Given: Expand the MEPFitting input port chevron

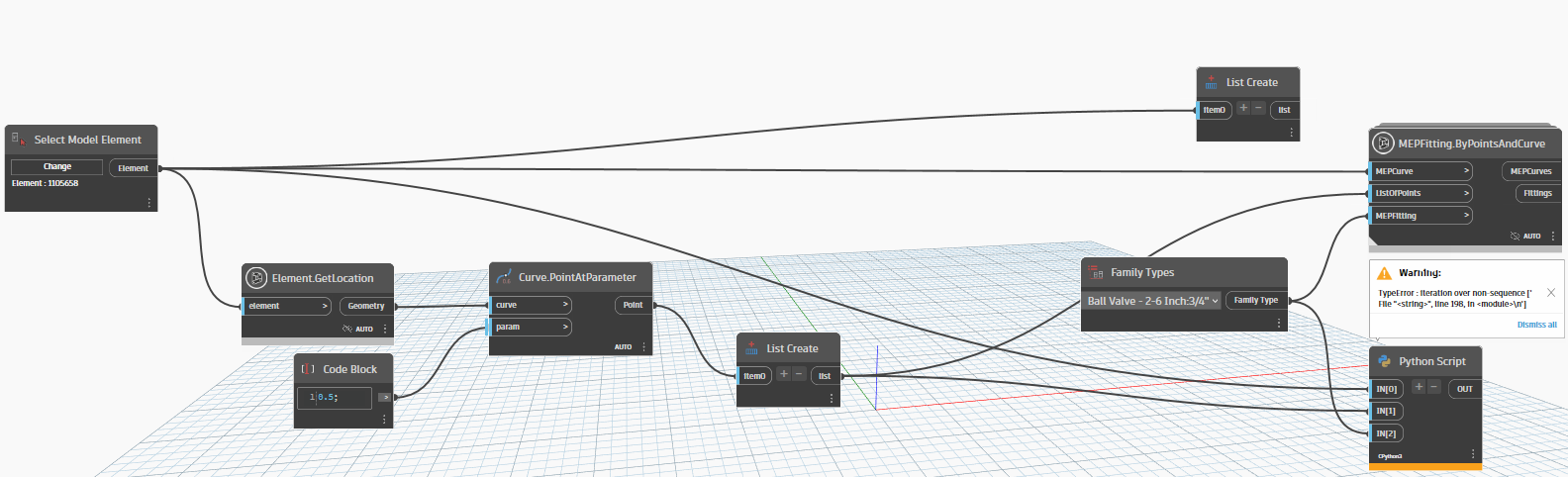Looking at the screenshot, I should tap(1466, 215).
